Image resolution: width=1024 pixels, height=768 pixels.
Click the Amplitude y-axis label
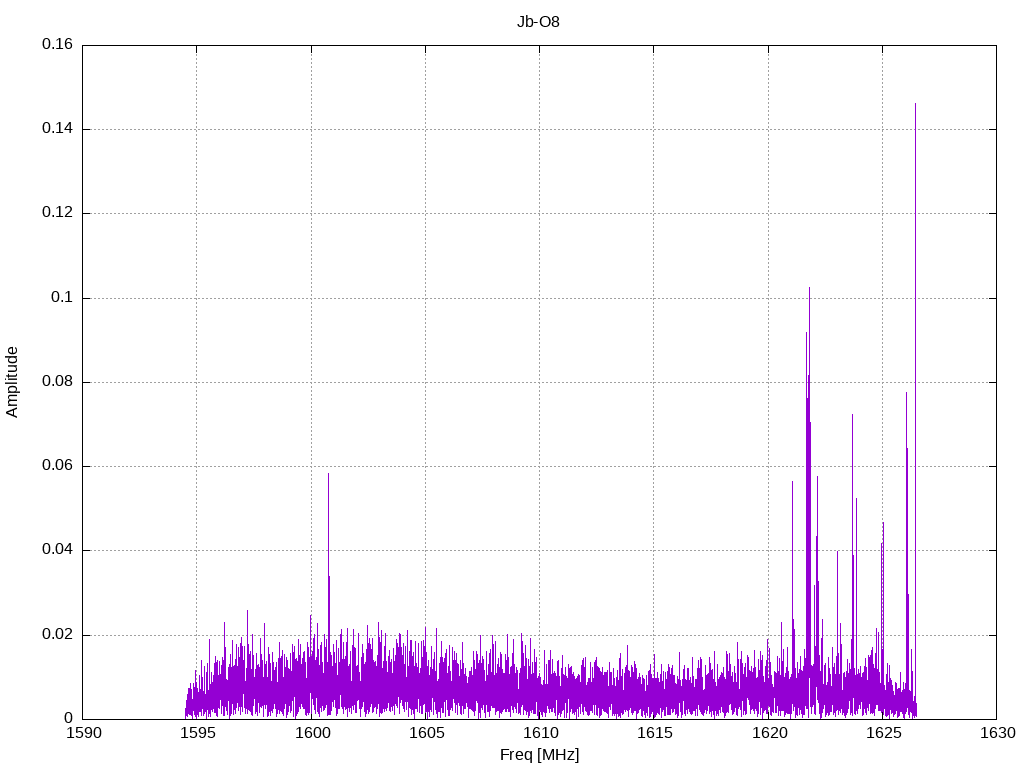point(12,381)
